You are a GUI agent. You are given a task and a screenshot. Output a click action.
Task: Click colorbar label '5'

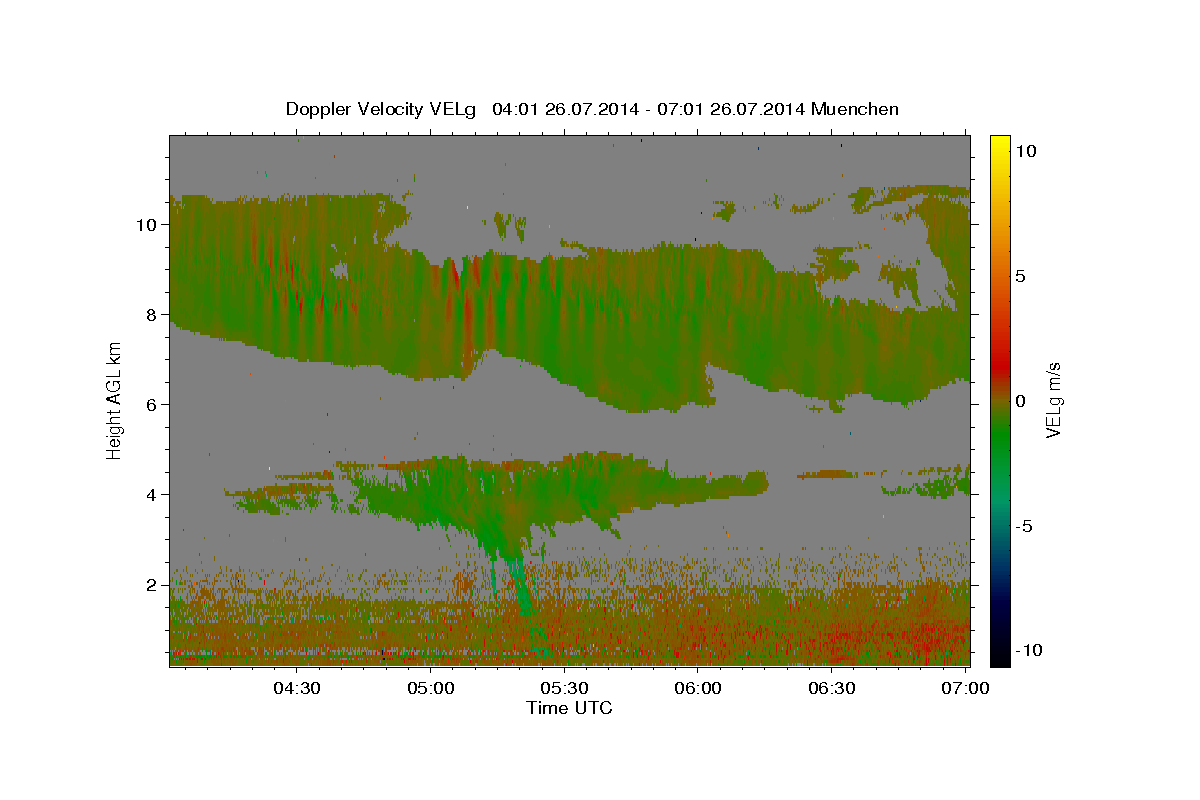tap(1020, 275)
